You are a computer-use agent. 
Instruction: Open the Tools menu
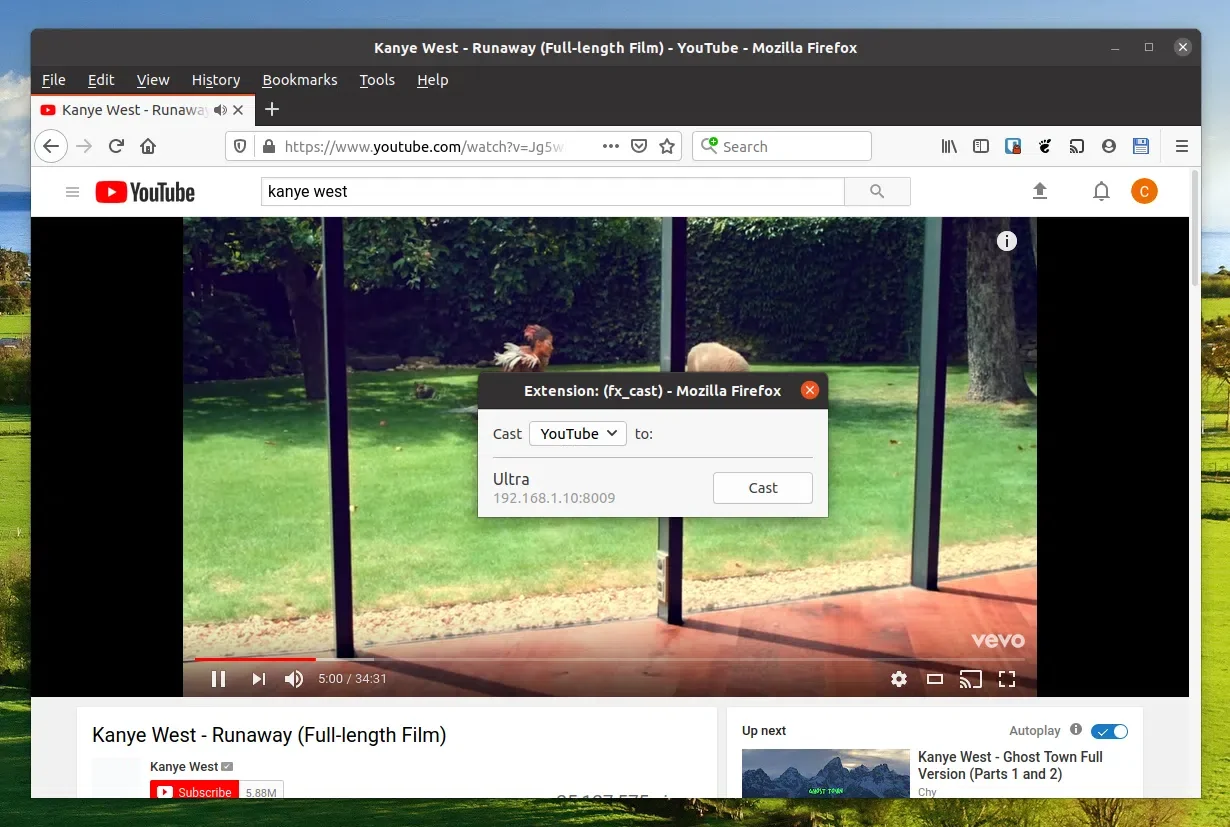[x=377, y=80]
